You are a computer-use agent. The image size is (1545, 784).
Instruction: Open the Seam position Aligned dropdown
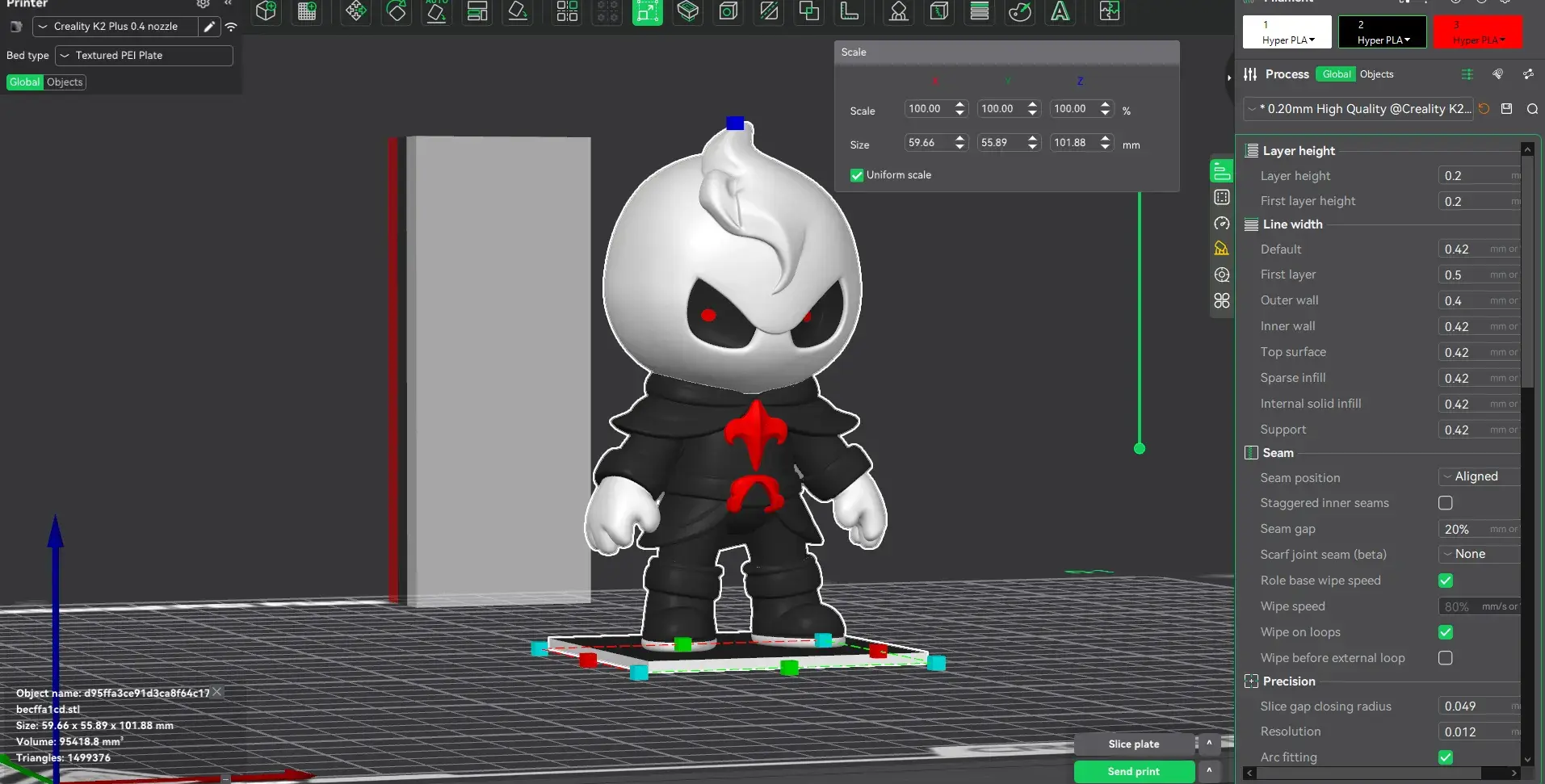pyautogui.click(x=1480, y=476)
